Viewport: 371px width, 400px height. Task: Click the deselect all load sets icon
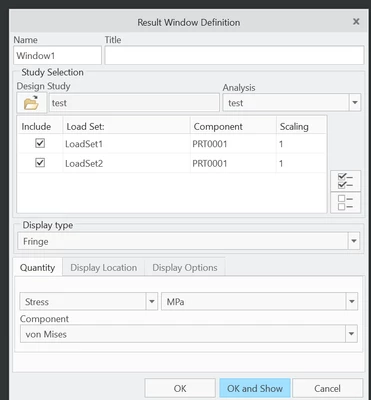point(345,202)
